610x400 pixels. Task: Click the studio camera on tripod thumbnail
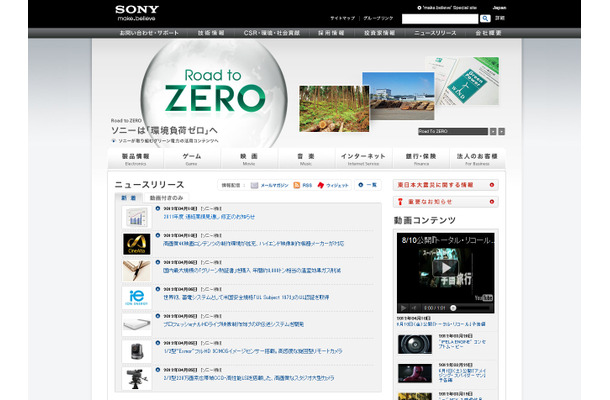click(137, 378)
